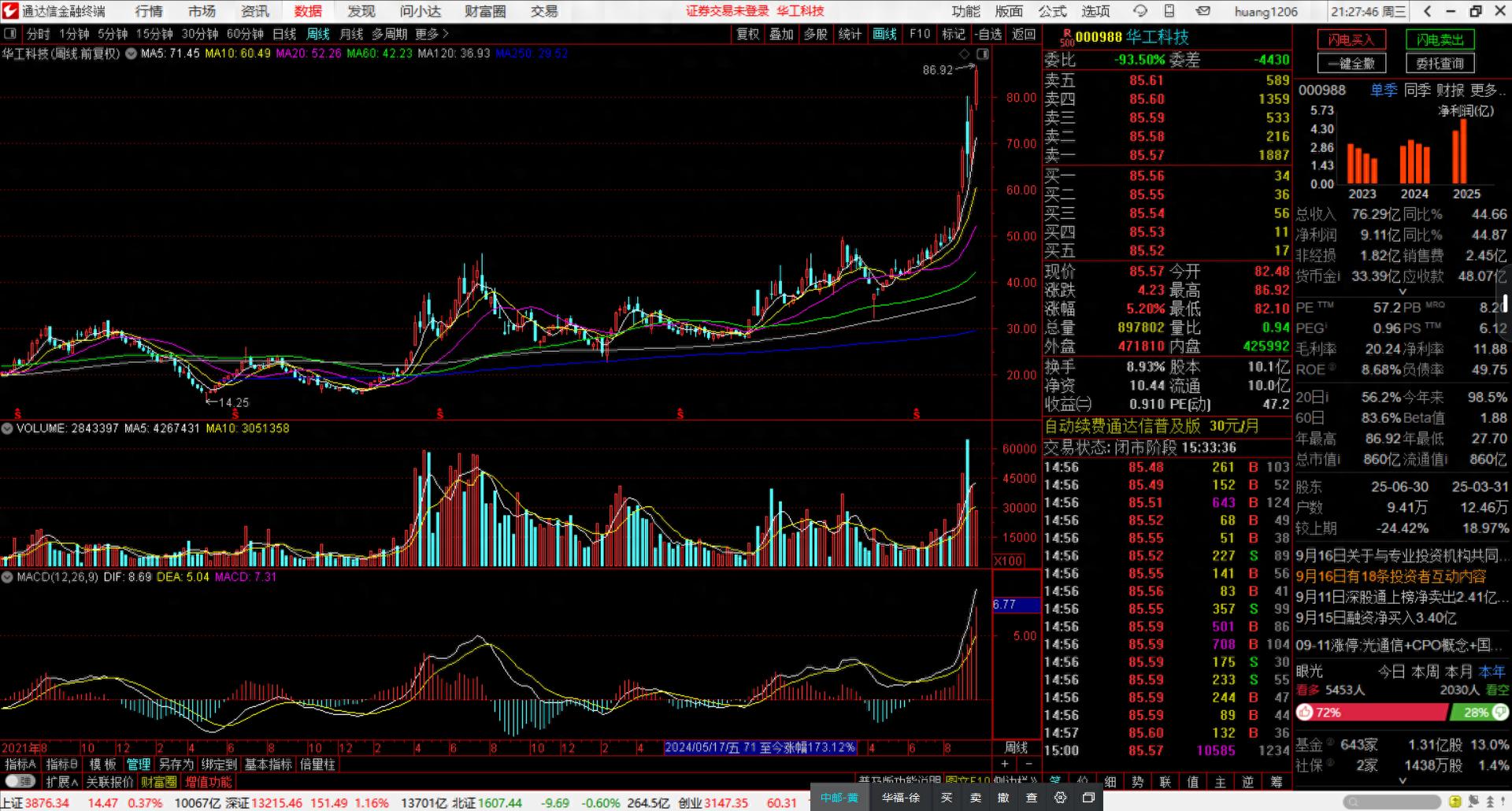Screen dimensions: 1512x811
Task: Expand the MACD indicator menu arrow
Action: [x=7, y=577]
